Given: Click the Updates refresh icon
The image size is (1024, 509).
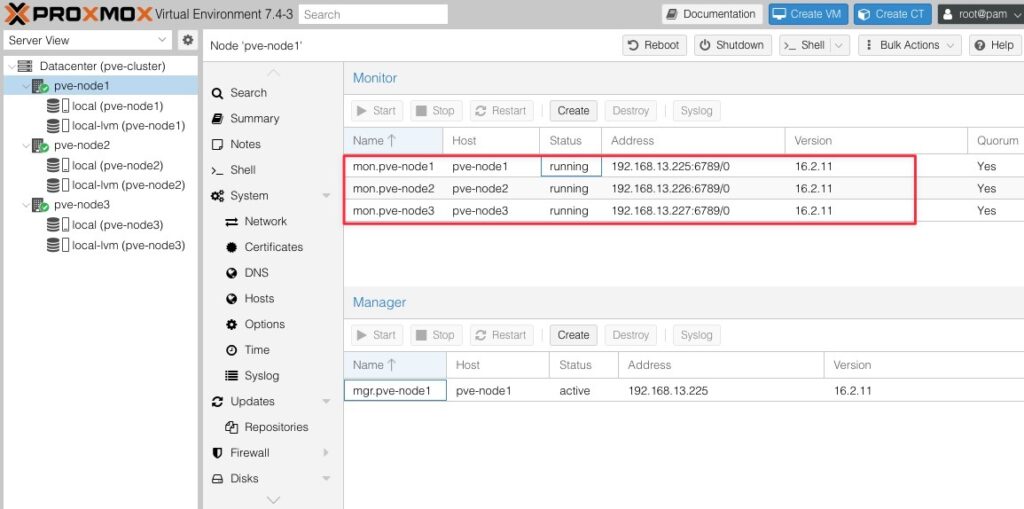Looking at the screenshot, I should pyautogui.click(x=217, y=402).
